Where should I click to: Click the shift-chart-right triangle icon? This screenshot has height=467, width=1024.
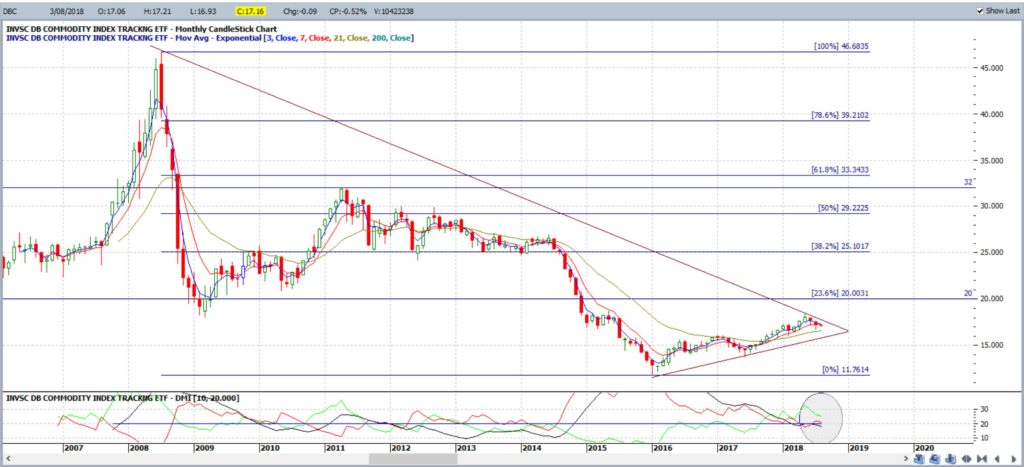(x=1014, y=459)
